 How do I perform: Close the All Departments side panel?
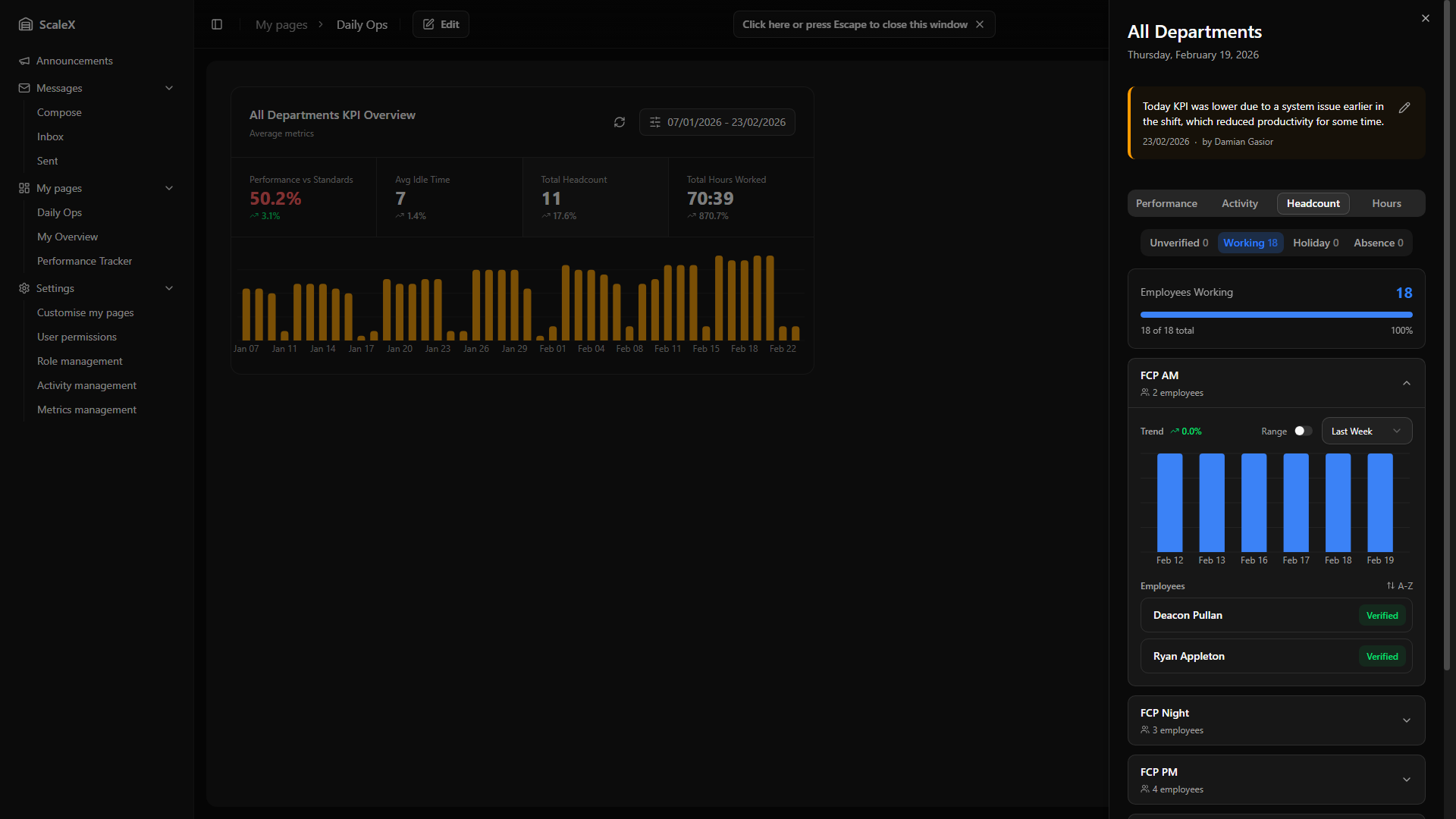pos(1426,18)
